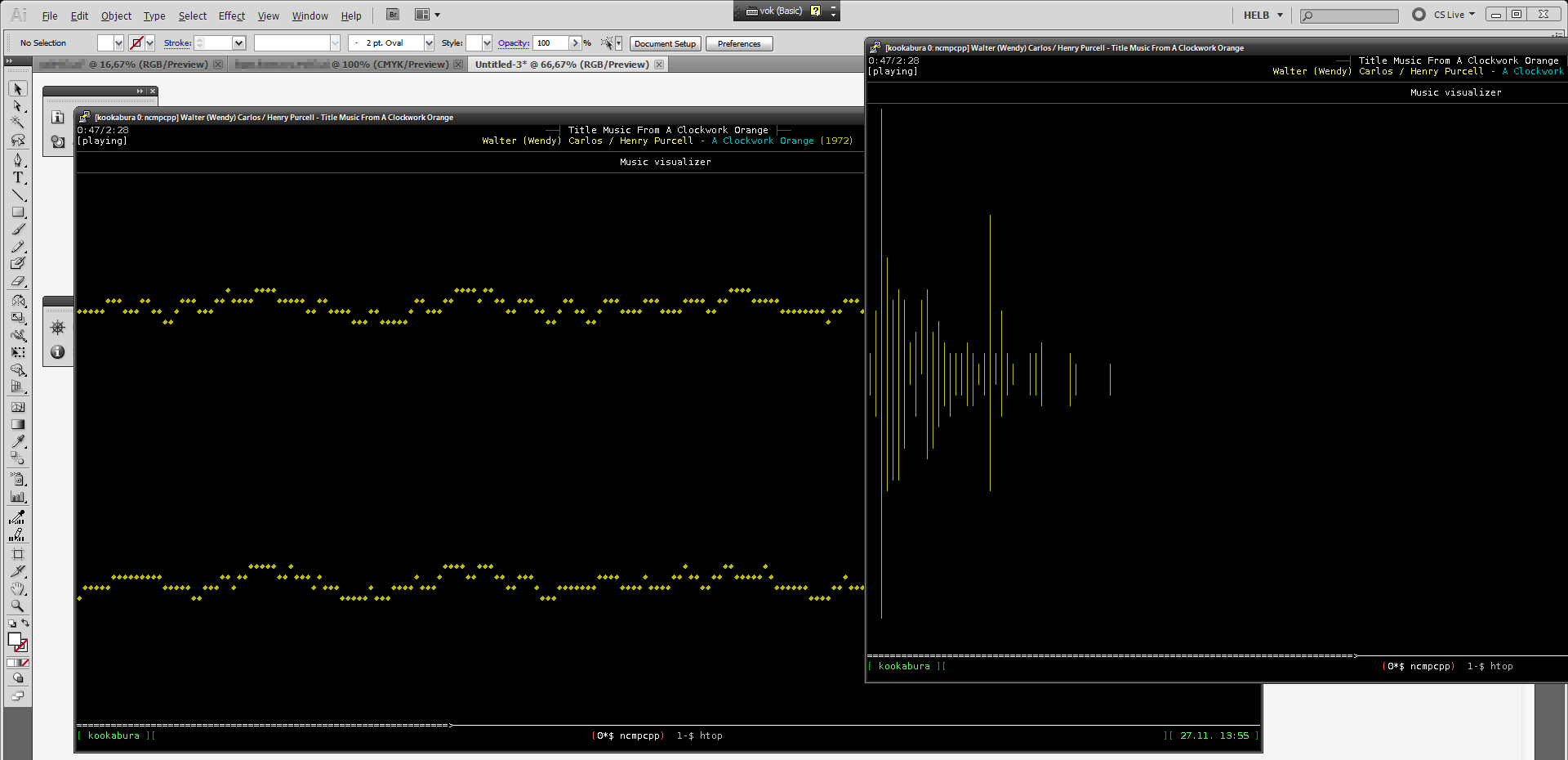
Task: Click in the Opacity value field
Action: click(x=551, y=43)
